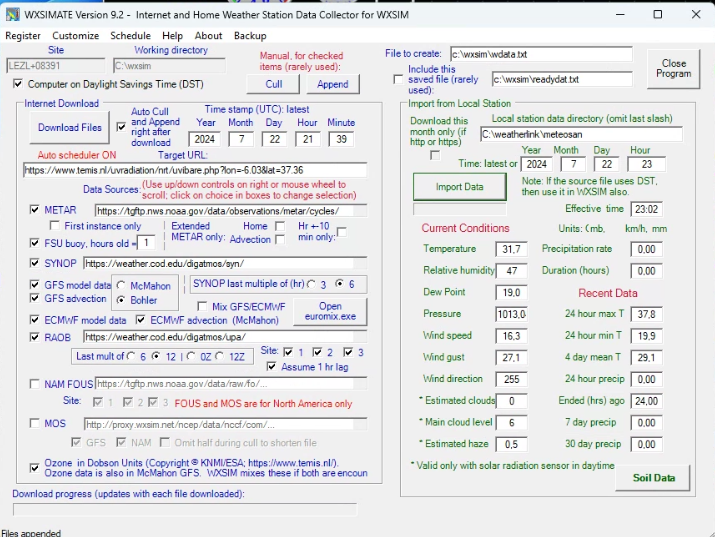The height and width of the screenshot is (537, 715).
Task: Enable Mix GFS/ECMWF checkbox
Action: coord(202,306)
